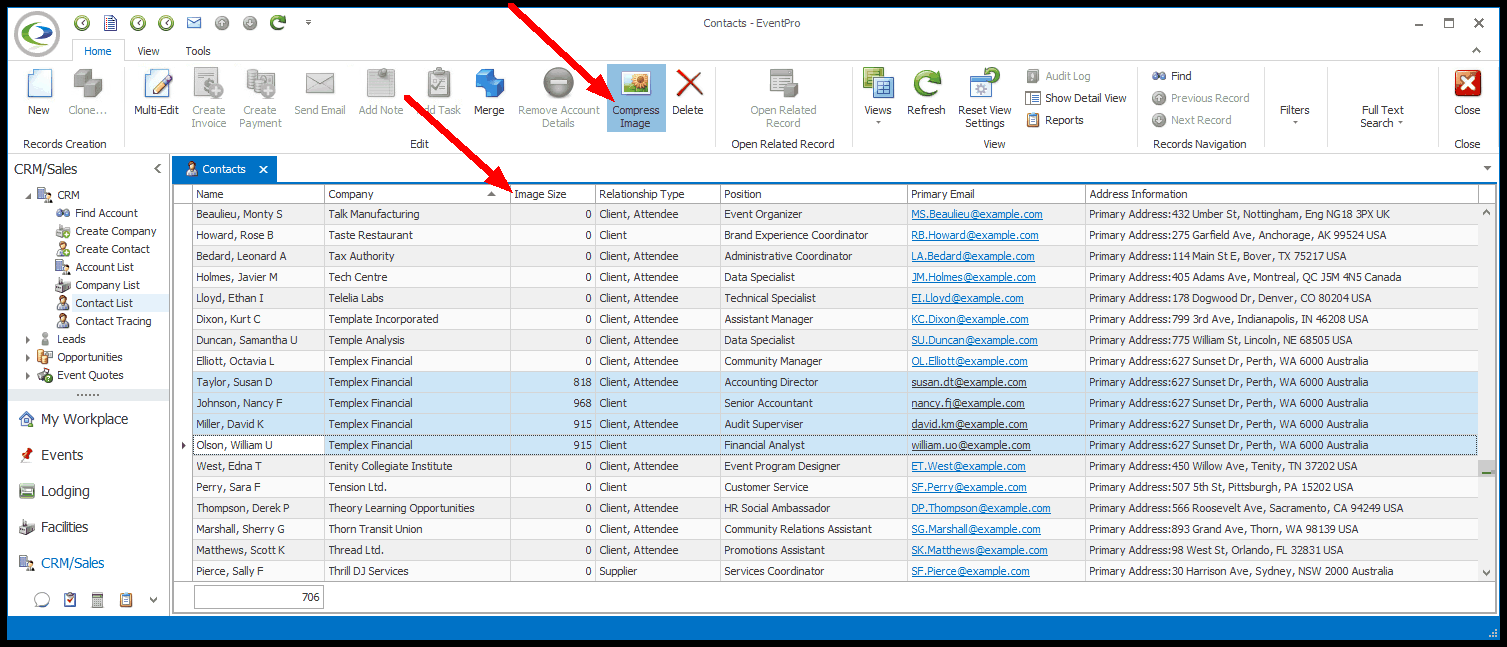The width and height of the screenshot is (1507, 647).
Task: Open My Workplace module
Action: [84, 419]
